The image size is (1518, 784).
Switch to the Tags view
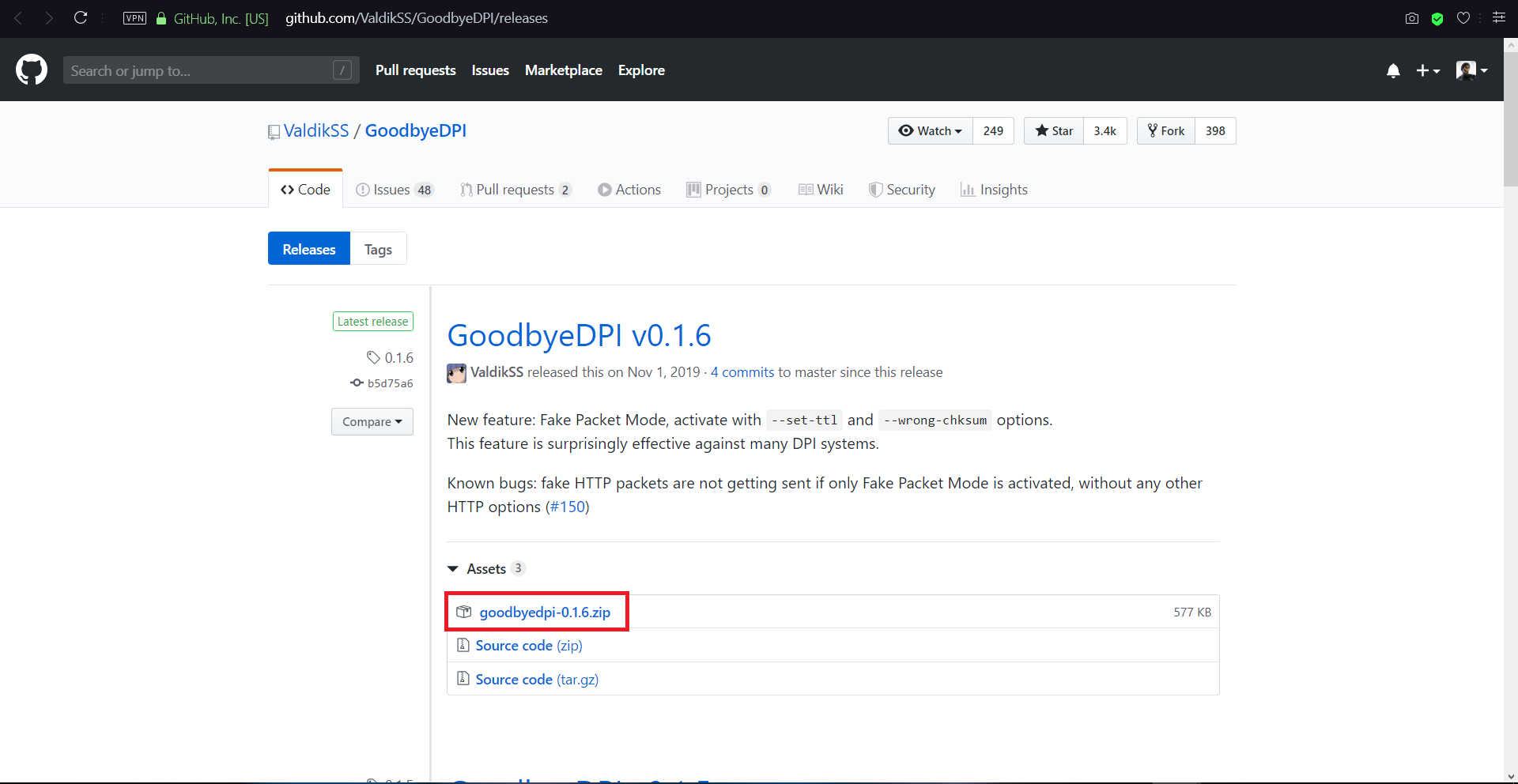pos(378,249)
